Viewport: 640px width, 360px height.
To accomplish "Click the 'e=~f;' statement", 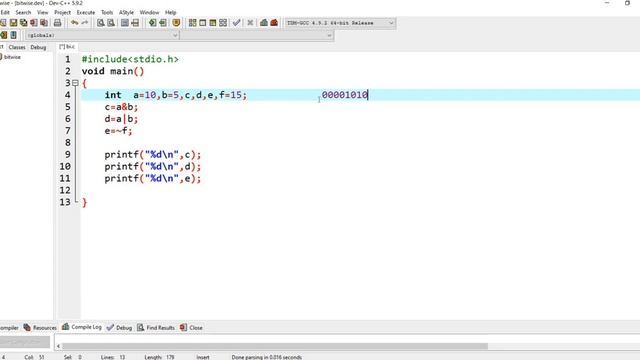I will click(118, 131).
